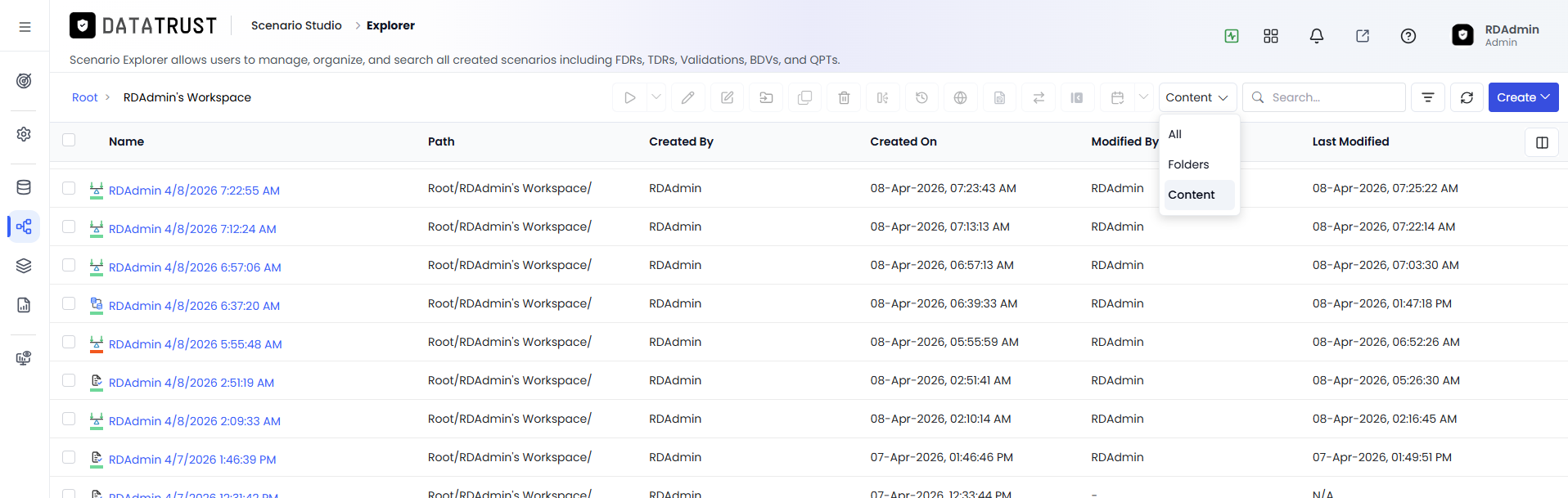Click the swap arrows toolbar icon
The height and width of the screenshot is (498, 1568).
(x=1039, y=97)
